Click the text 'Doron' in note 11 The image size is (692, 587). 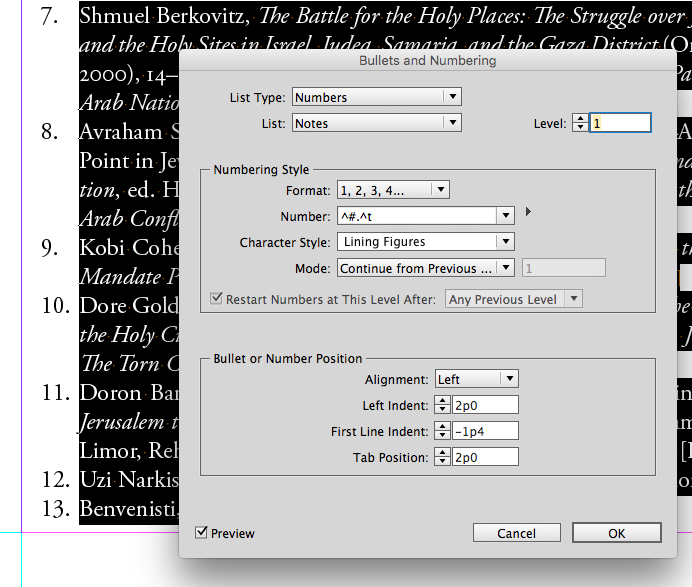tap(111, 392)
